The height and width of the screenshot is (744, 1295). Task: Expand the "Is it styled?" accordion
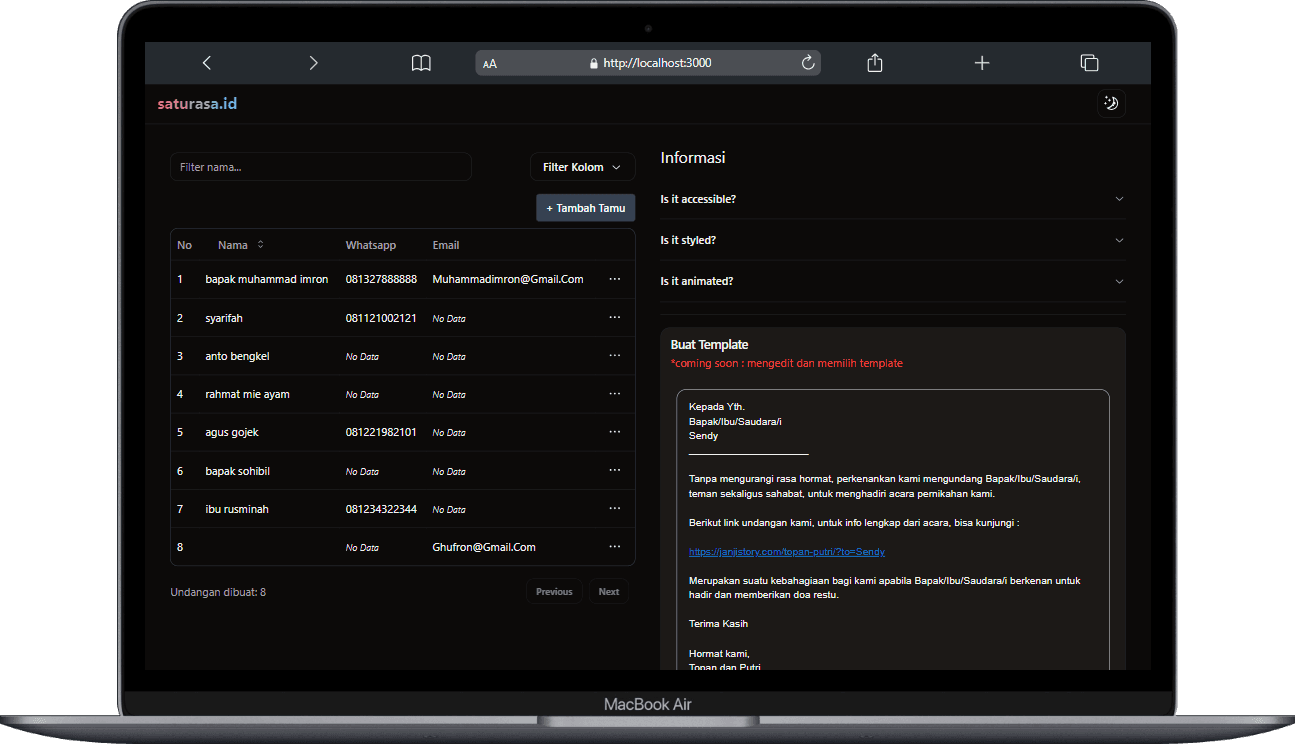pos(892,240)
